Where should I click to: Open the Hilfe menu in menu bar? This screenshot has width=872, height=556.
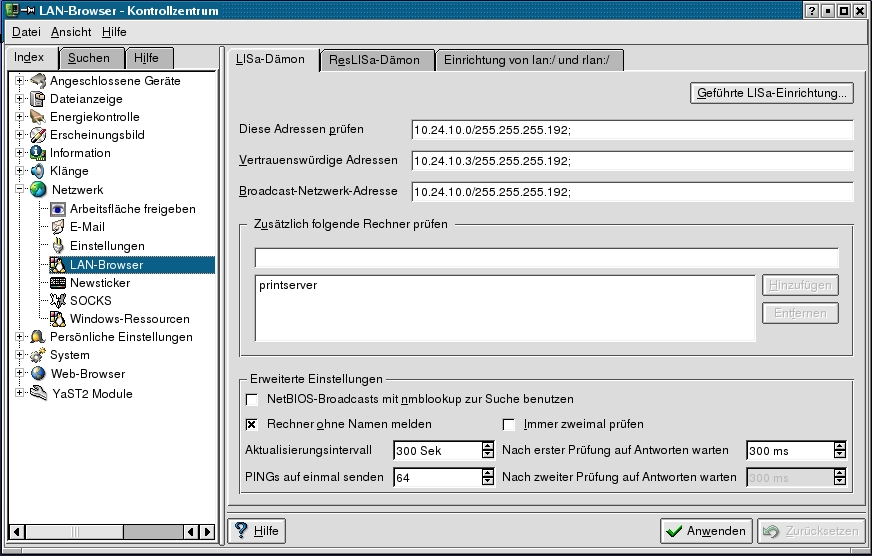[x=114, y=32]
